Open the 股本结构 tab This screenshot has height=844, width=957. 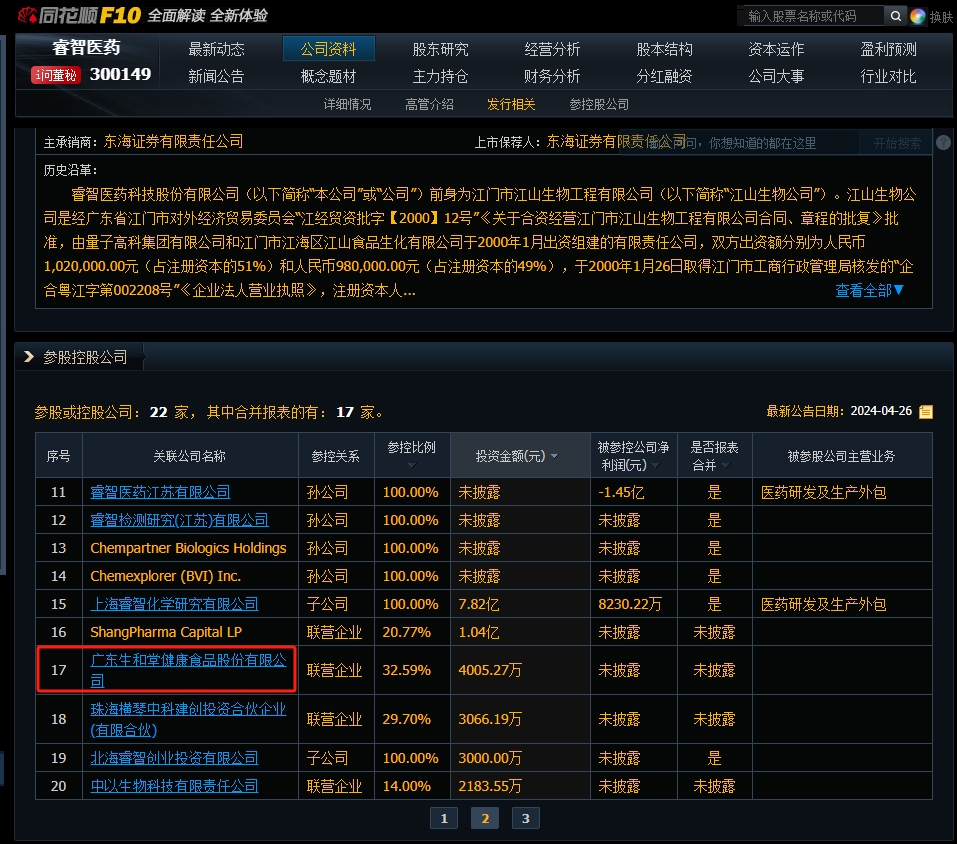(664, 49)
